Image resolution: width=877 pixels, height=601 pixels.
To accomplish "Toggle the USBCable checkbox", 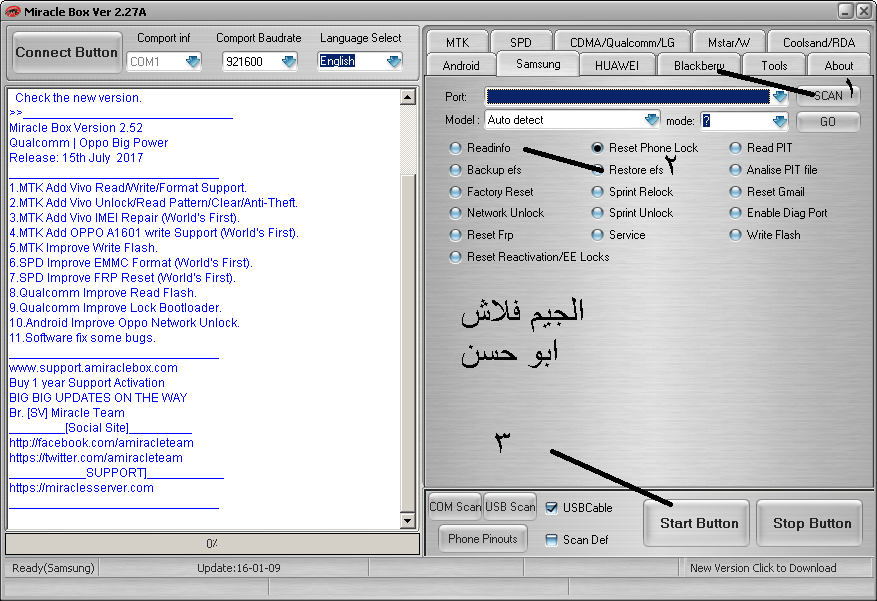I will pyautogui.click(x=551, y=508).
